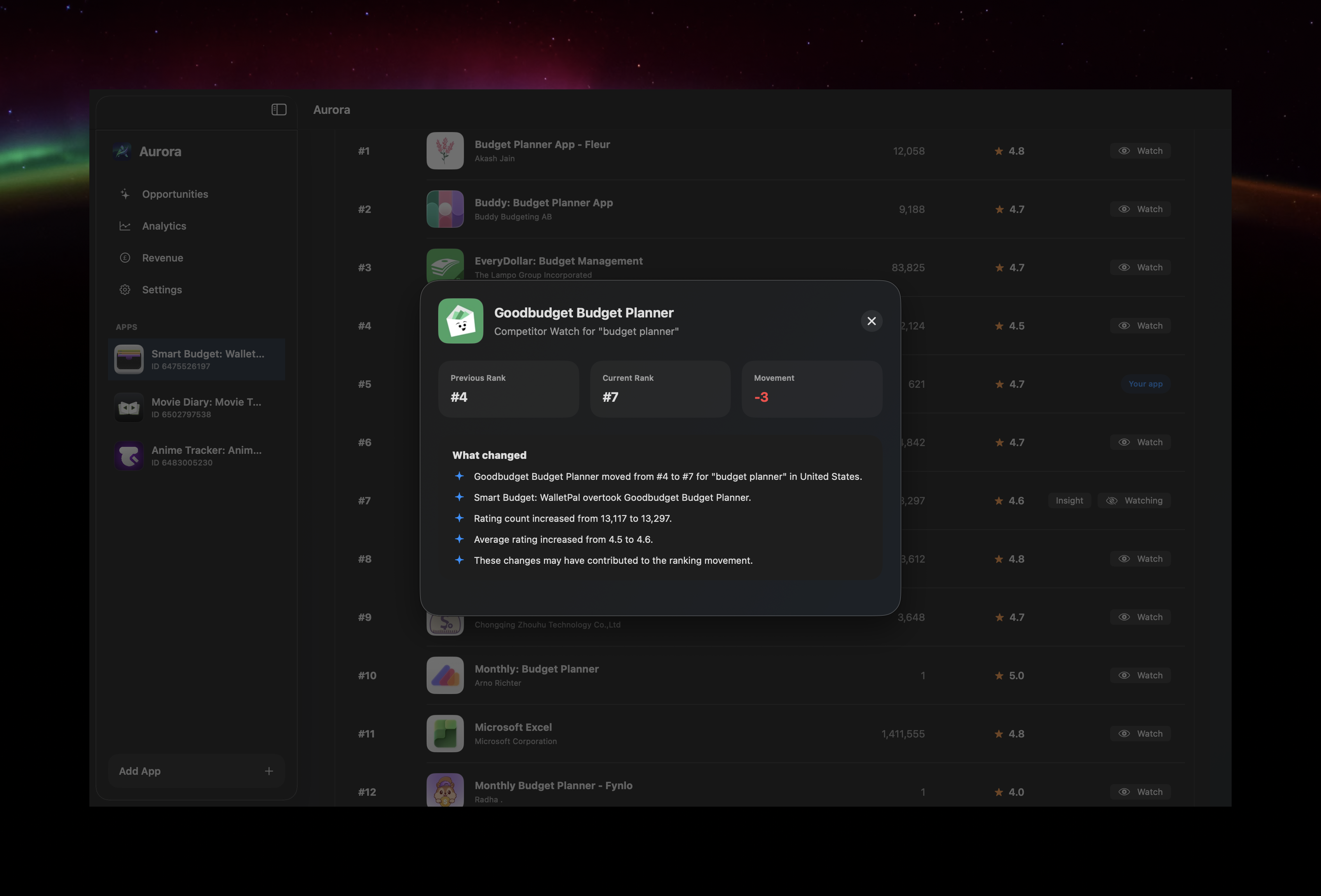Open Buddy: Budget Planner App title

[544, 202]
